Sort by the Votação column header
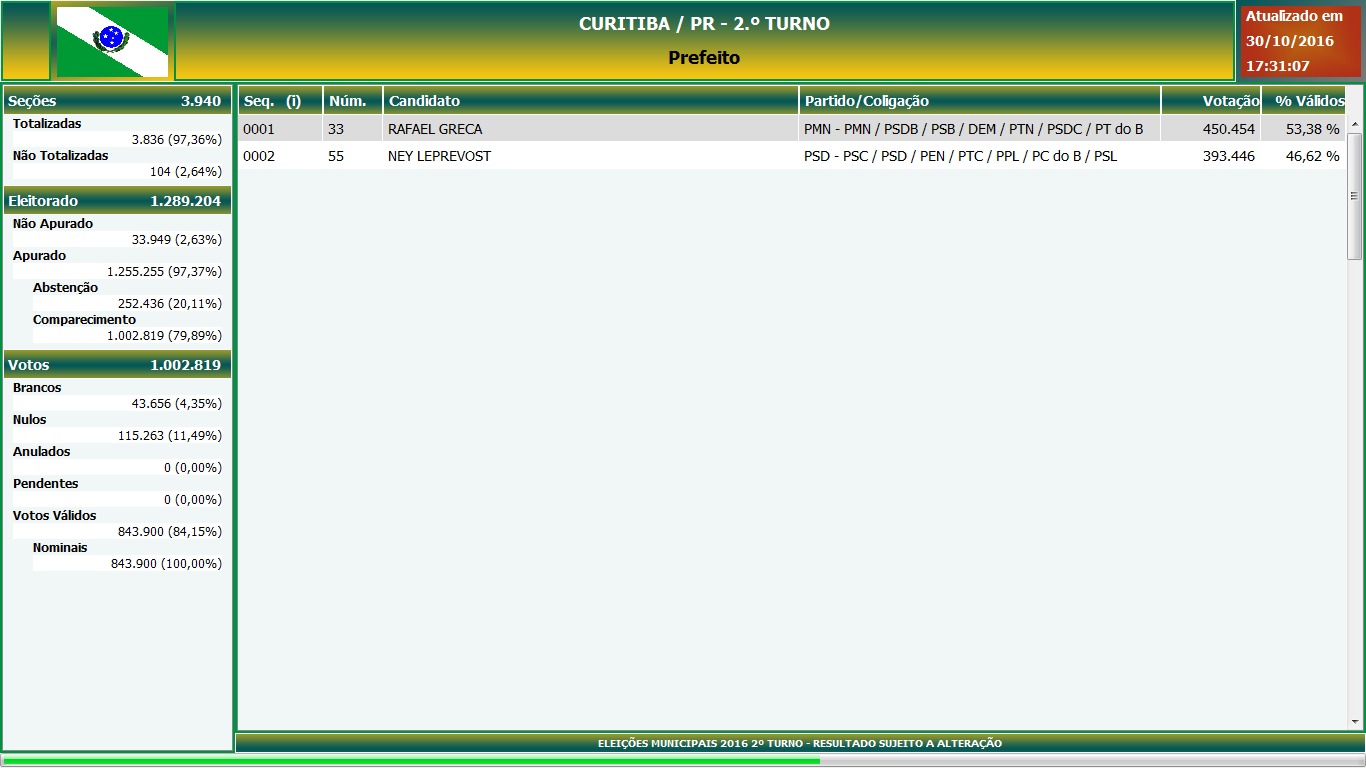The height and width of the screenshot is (768, 1366). coord(1211,101)
